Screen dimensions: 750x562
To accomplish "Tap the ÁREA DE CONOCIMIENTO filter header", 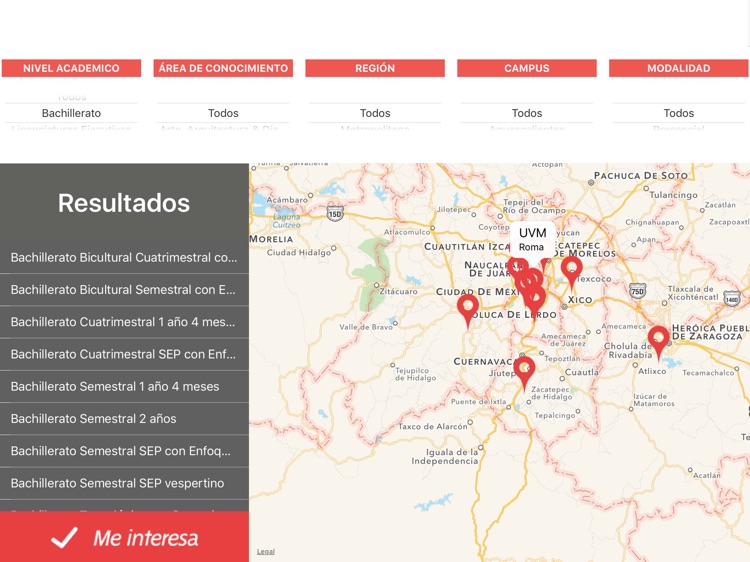I will [223, 68].
